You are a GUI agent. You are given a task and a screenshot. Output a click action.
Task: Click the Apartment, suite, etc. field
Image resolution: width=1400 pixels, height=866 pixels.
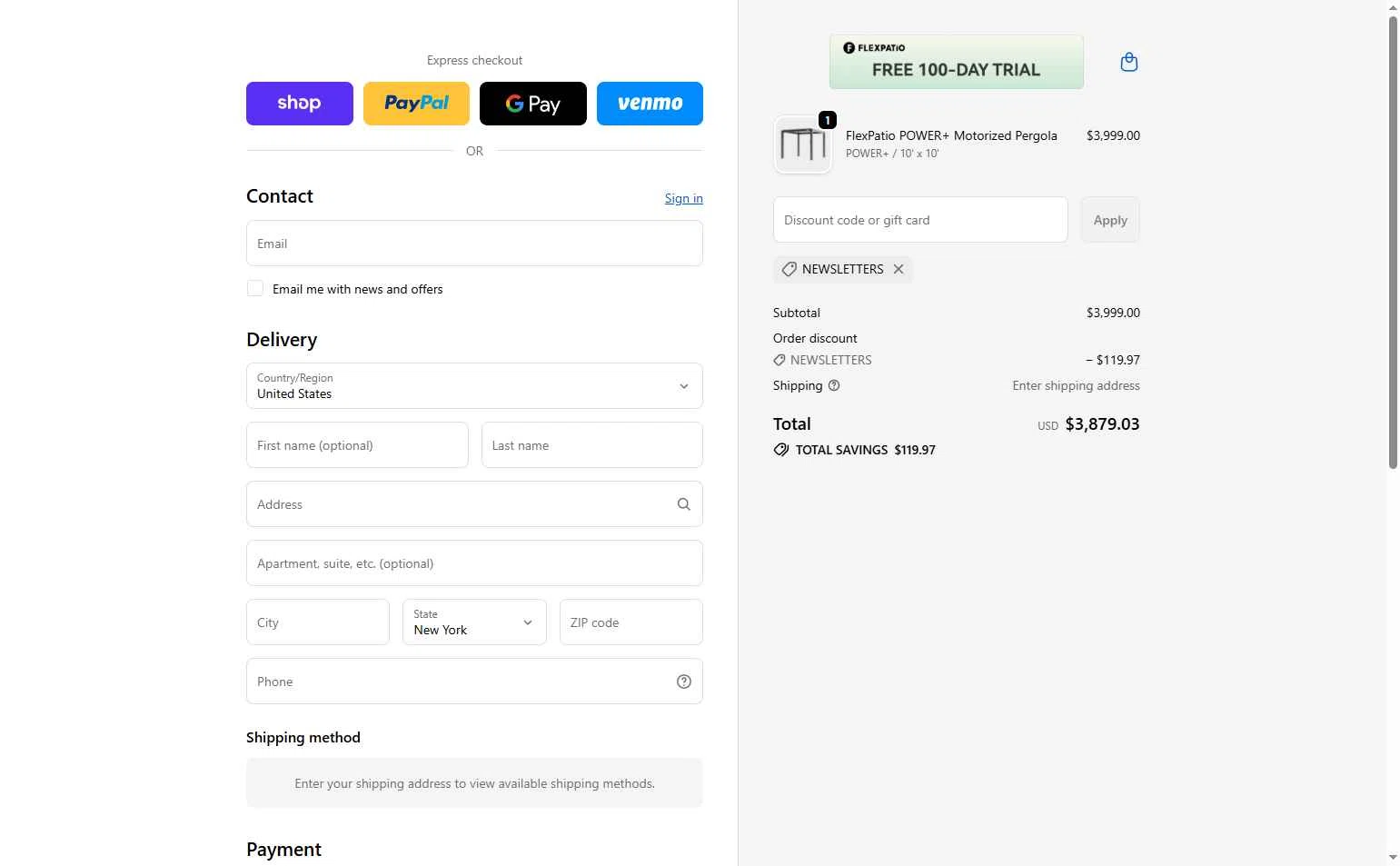[474, 563]
